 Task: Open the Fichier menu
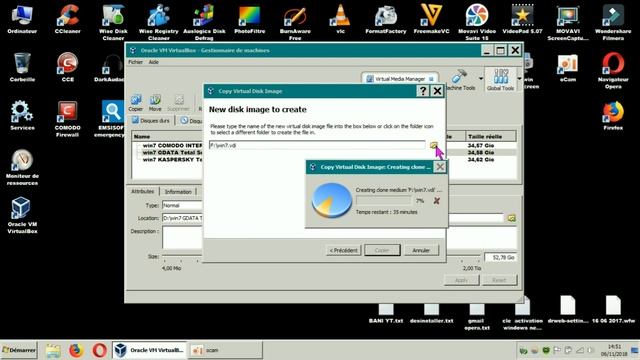pyautogui.click(x=136, y=62)
